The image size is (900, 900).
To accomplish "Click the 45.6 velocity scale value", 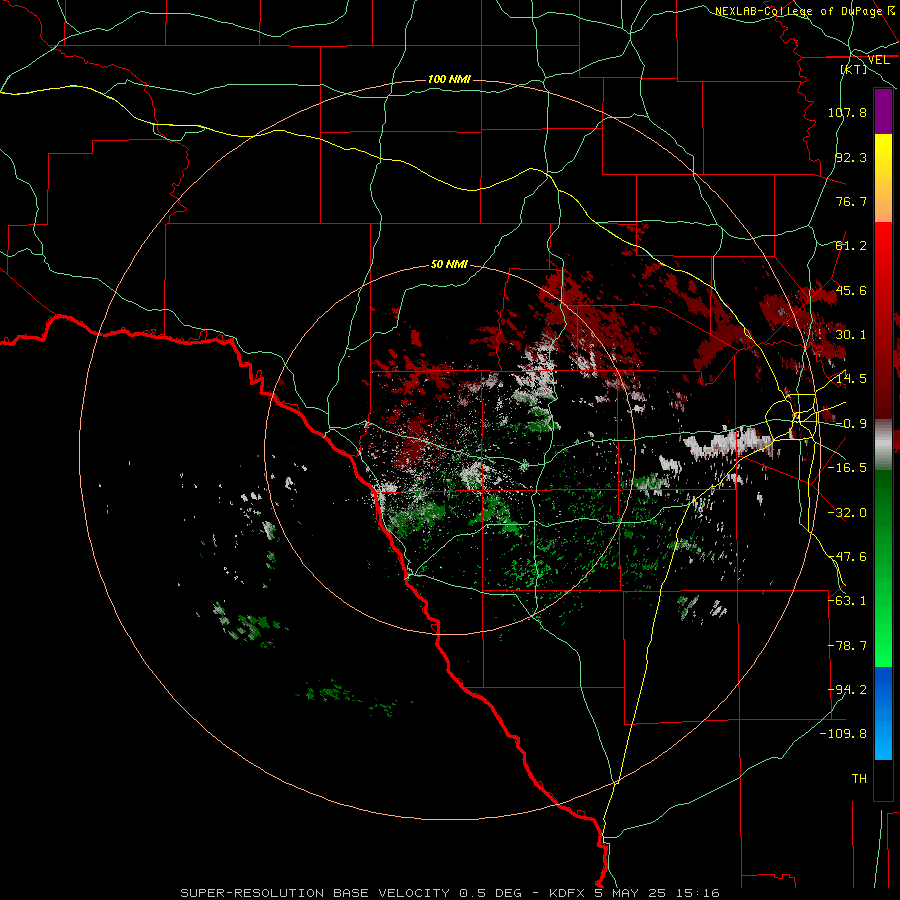I will (851, 290).
